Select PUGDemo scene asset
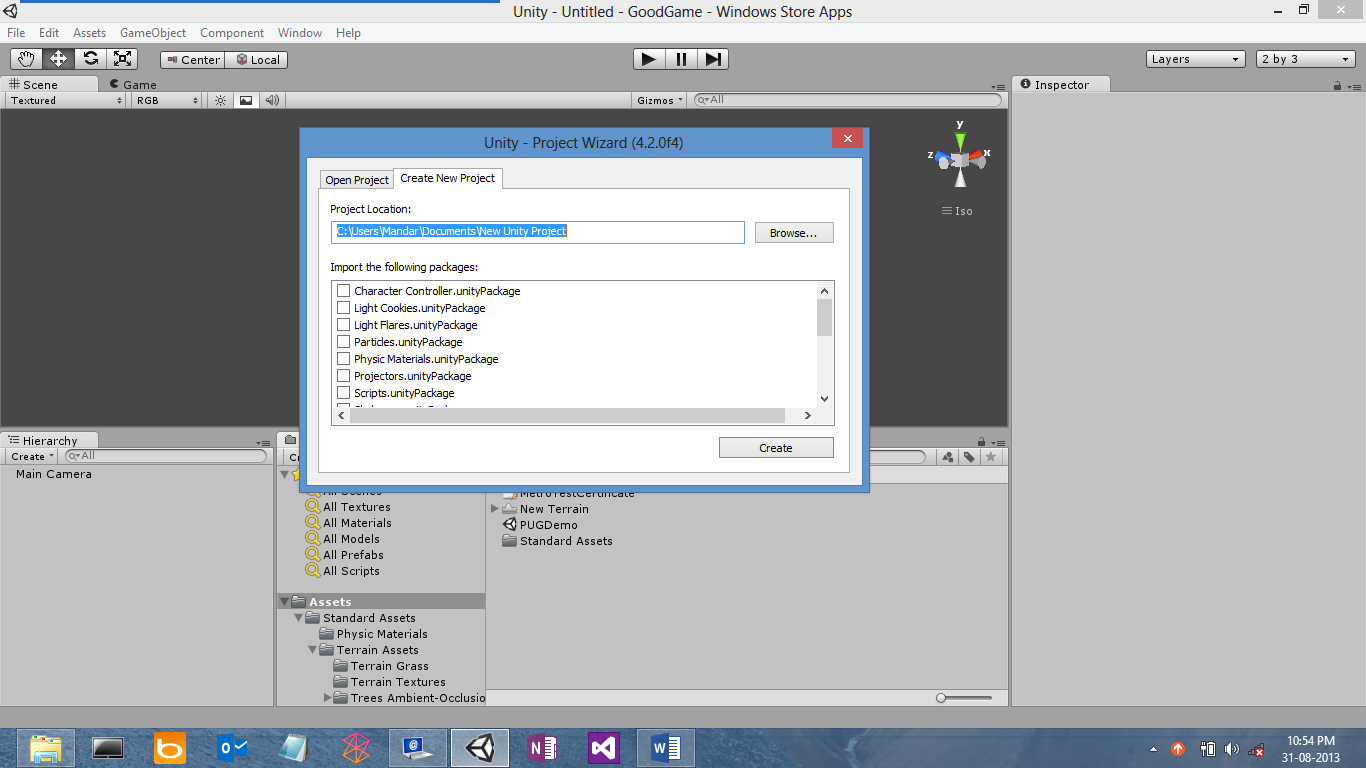Viewport: 1366px width, 768px height. 540,525
